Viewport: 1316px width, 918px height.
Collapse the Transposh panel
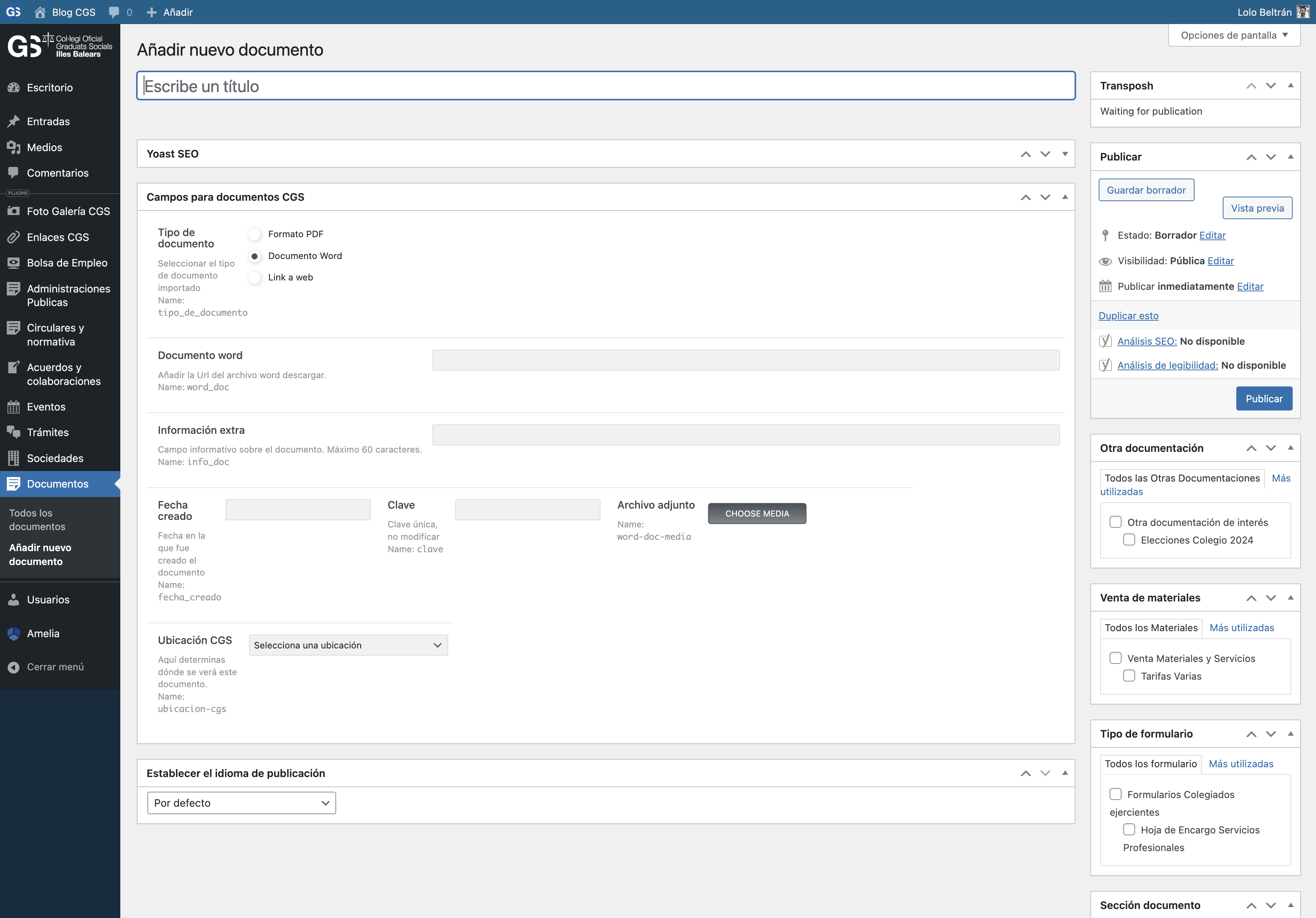tap(1291, 85)
